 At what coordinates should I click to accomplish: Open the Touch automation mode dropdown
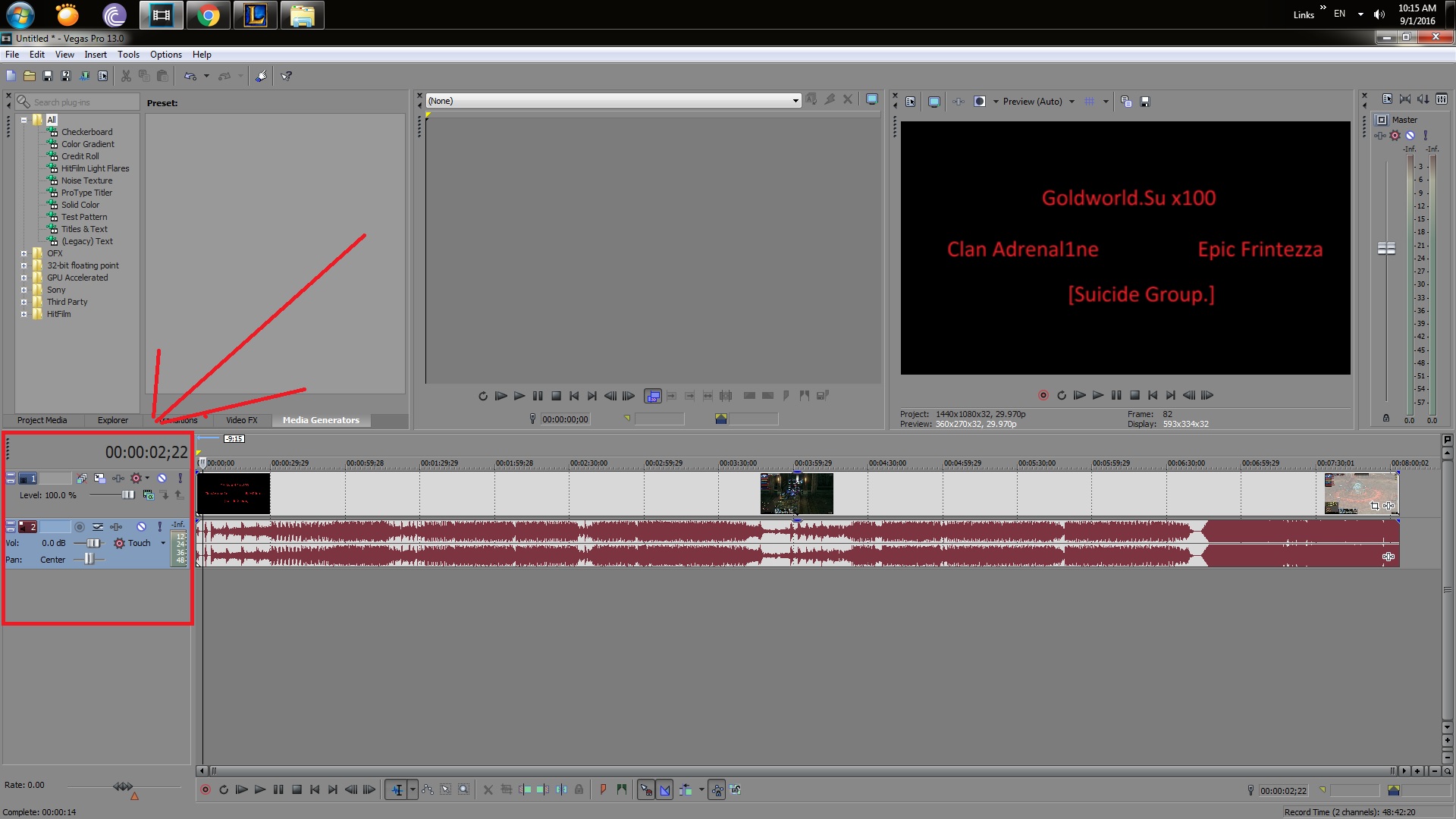[x=163, y=543]
